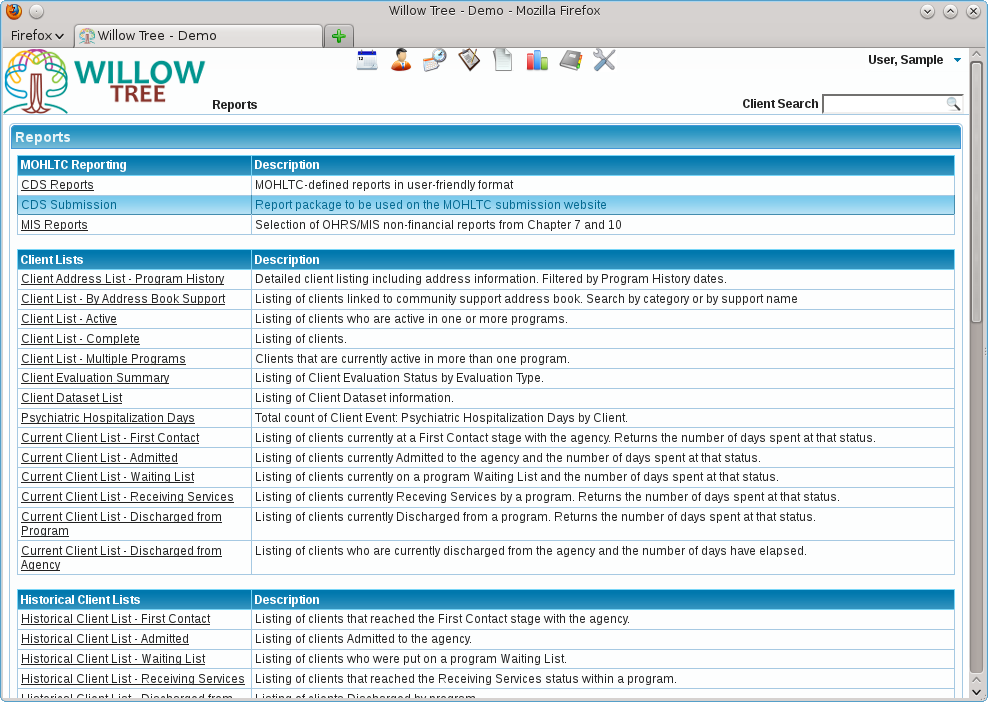The image size is (988, 702).
Task: Open the CDS Submission report link
Action: pyautogui.click(x=69, y=205)
